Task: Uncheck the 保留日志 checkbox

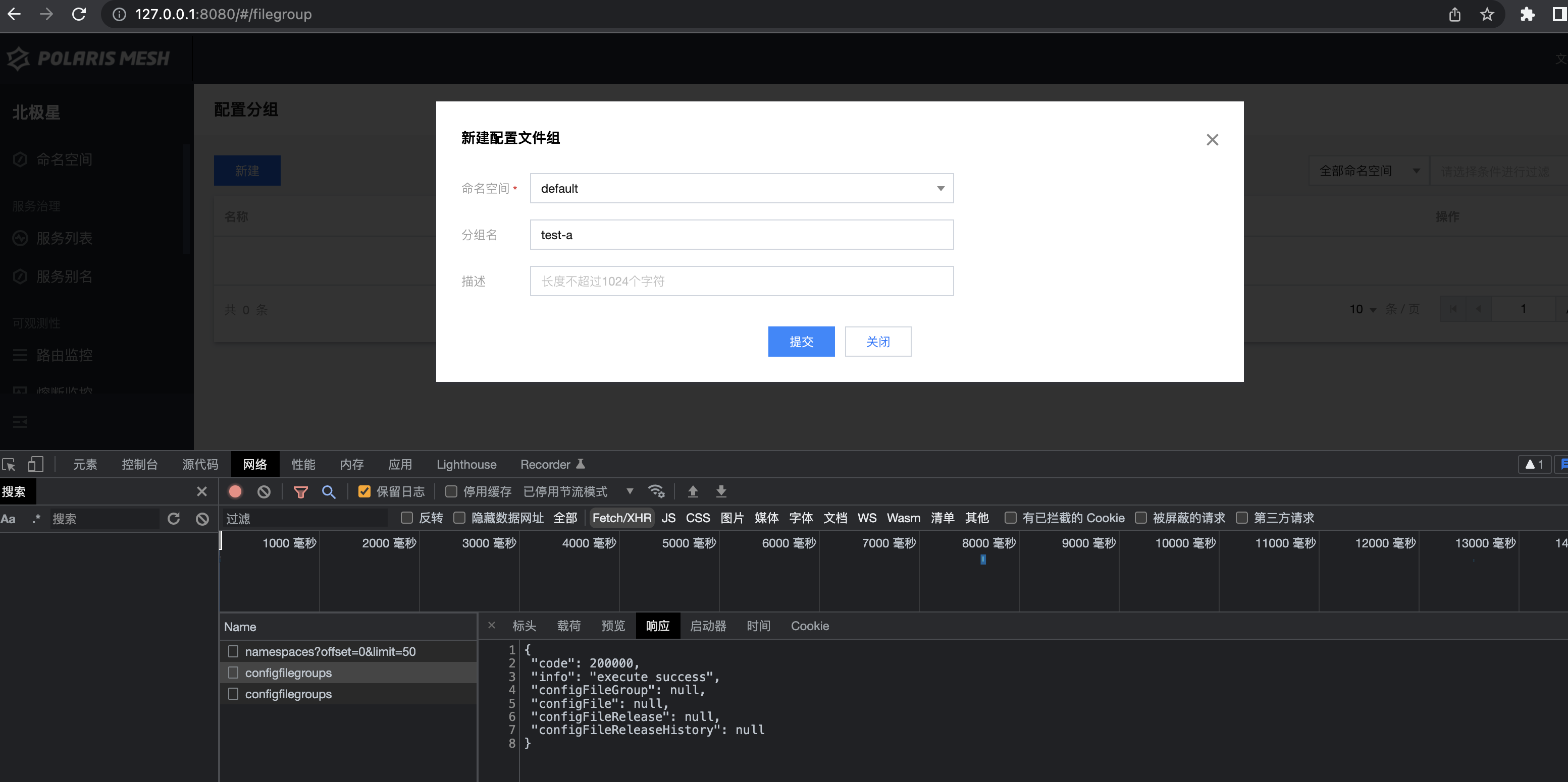Action: pyautogui.click(x=364, y=491)
